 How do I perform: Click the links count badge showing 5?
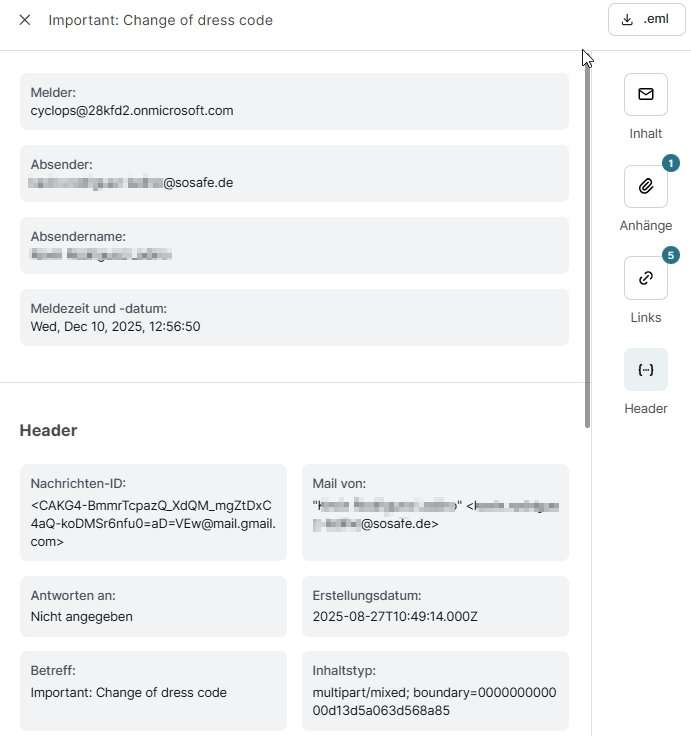tap(670, 255)
